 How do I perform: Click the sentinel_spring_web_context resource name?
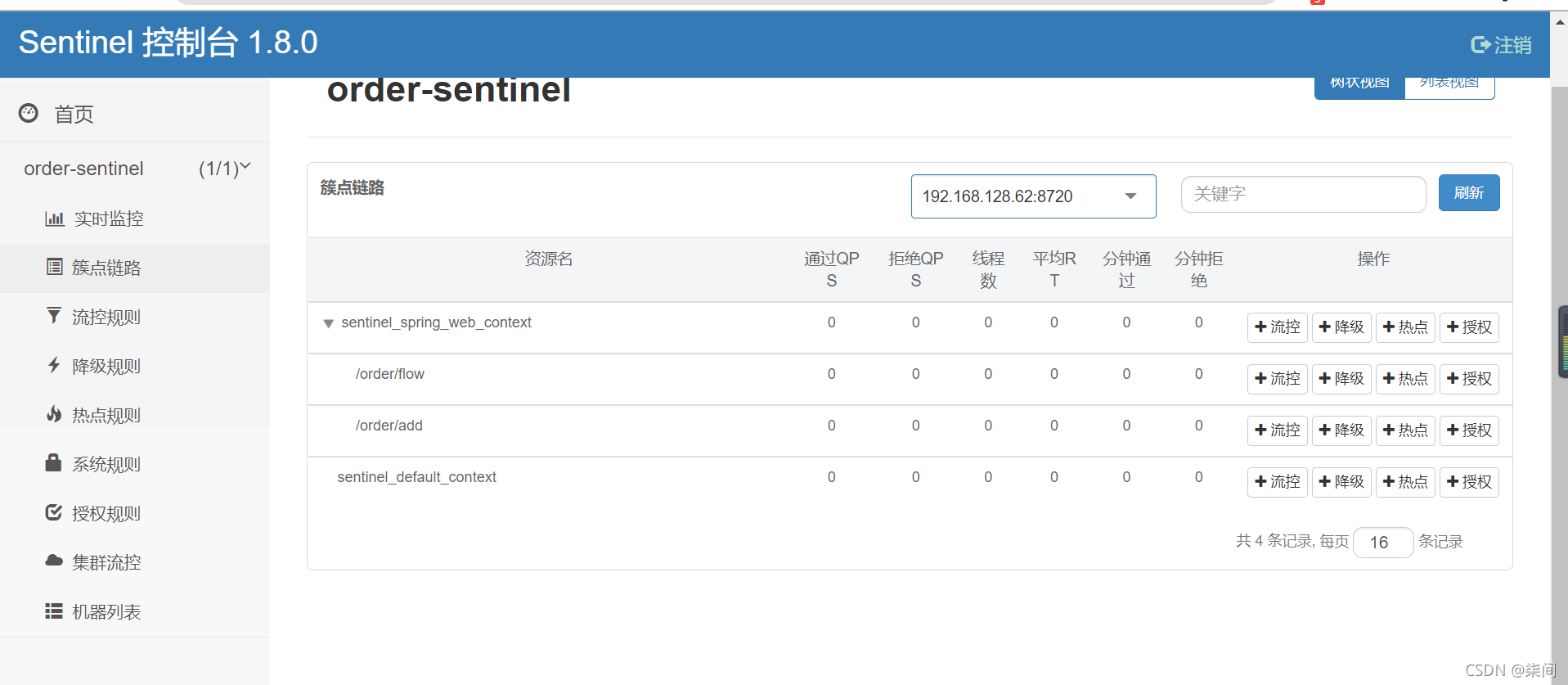436,322
